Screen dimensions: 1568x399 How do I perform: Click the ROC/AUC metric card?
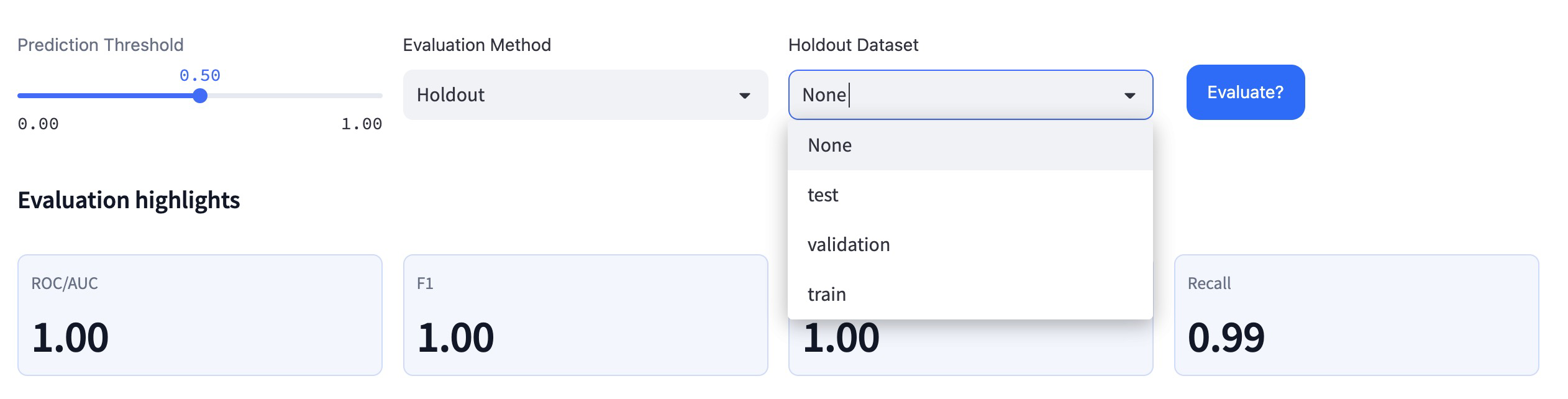coord(199,314)
